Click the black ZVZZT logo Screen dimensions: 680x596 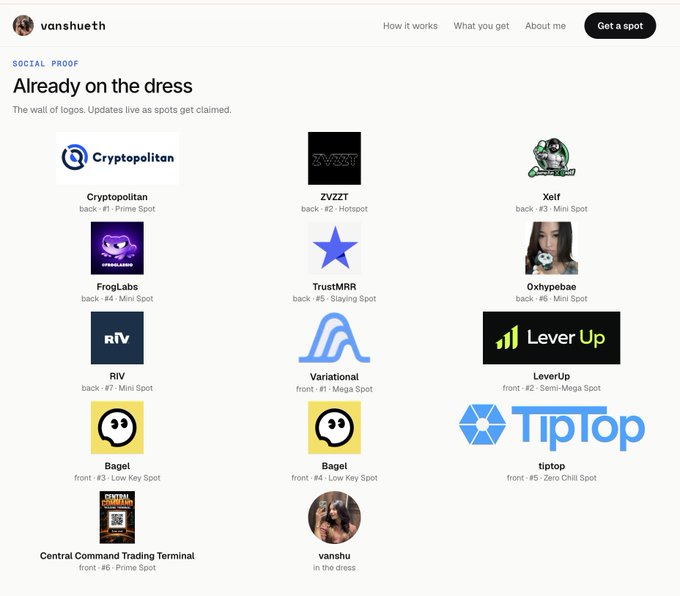click(x=334, y=158)
